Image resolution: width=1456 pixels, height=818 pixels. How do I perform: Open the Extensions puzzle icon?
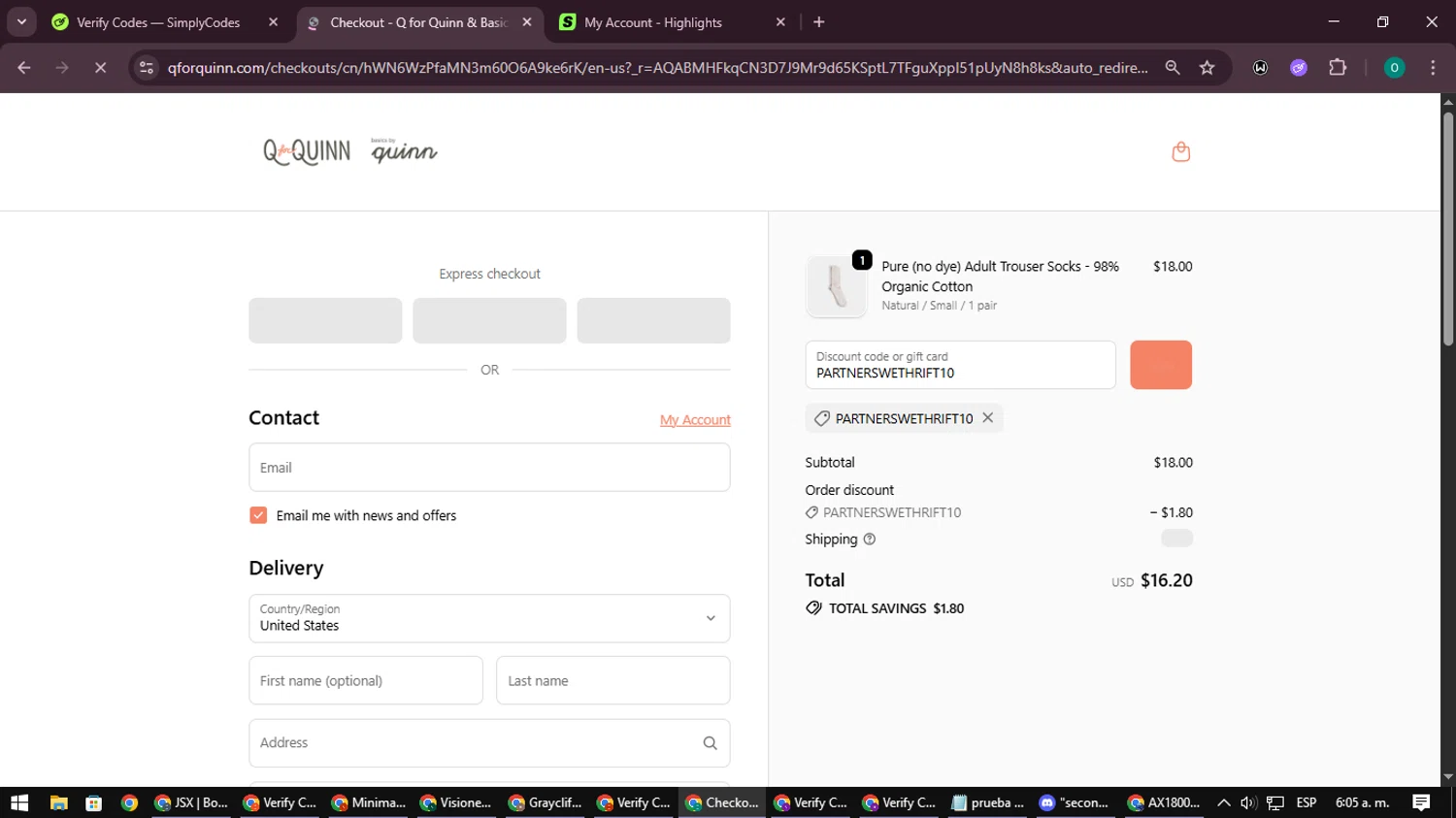pyautogui.click(x=1338, y=67)
